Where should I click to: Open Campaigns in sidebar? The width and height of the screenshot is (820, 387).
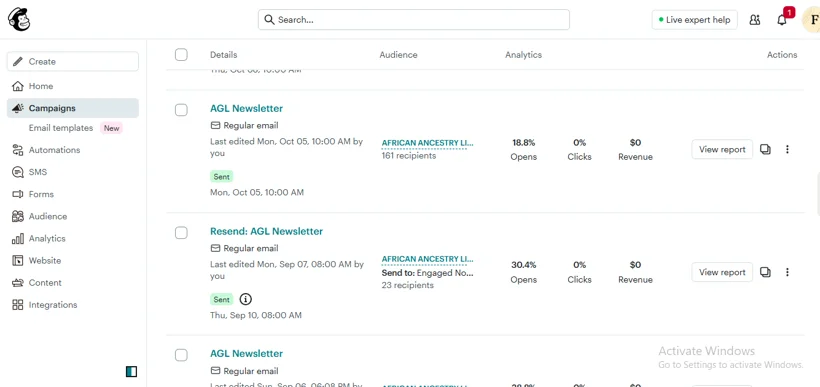[x=73, y=108]
